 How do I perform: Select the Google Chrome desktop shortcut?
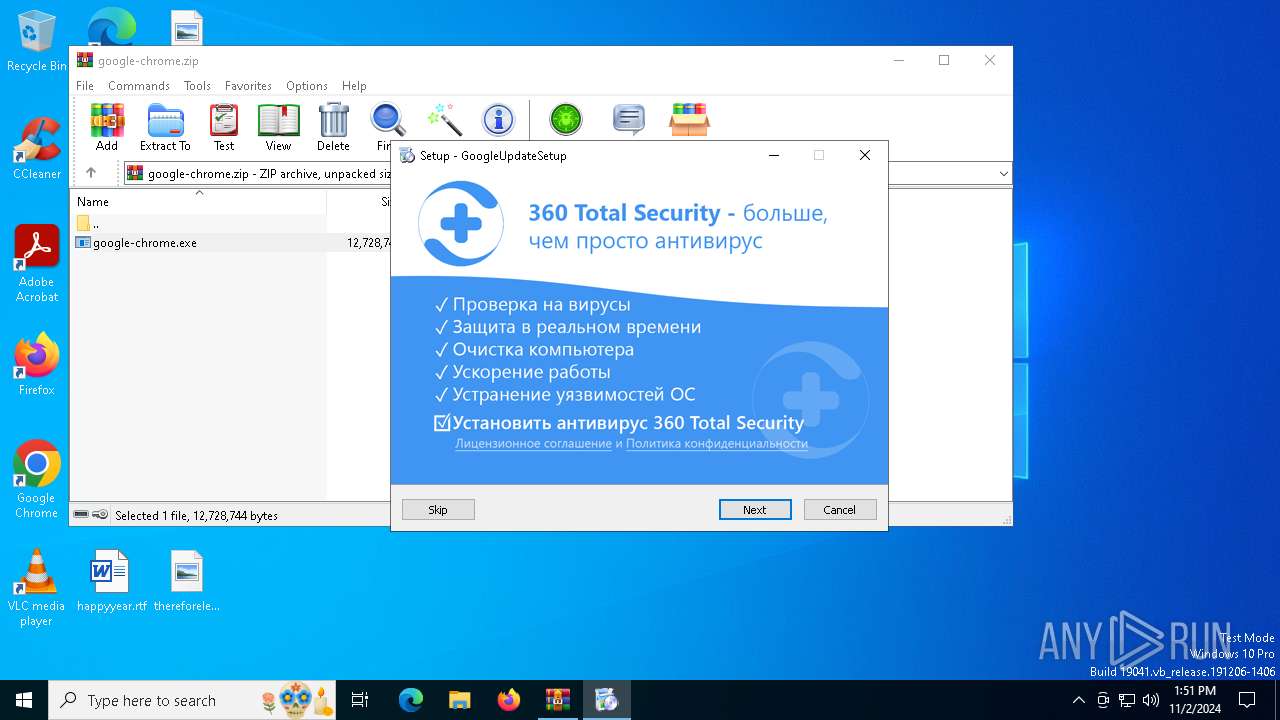[37, 480]
